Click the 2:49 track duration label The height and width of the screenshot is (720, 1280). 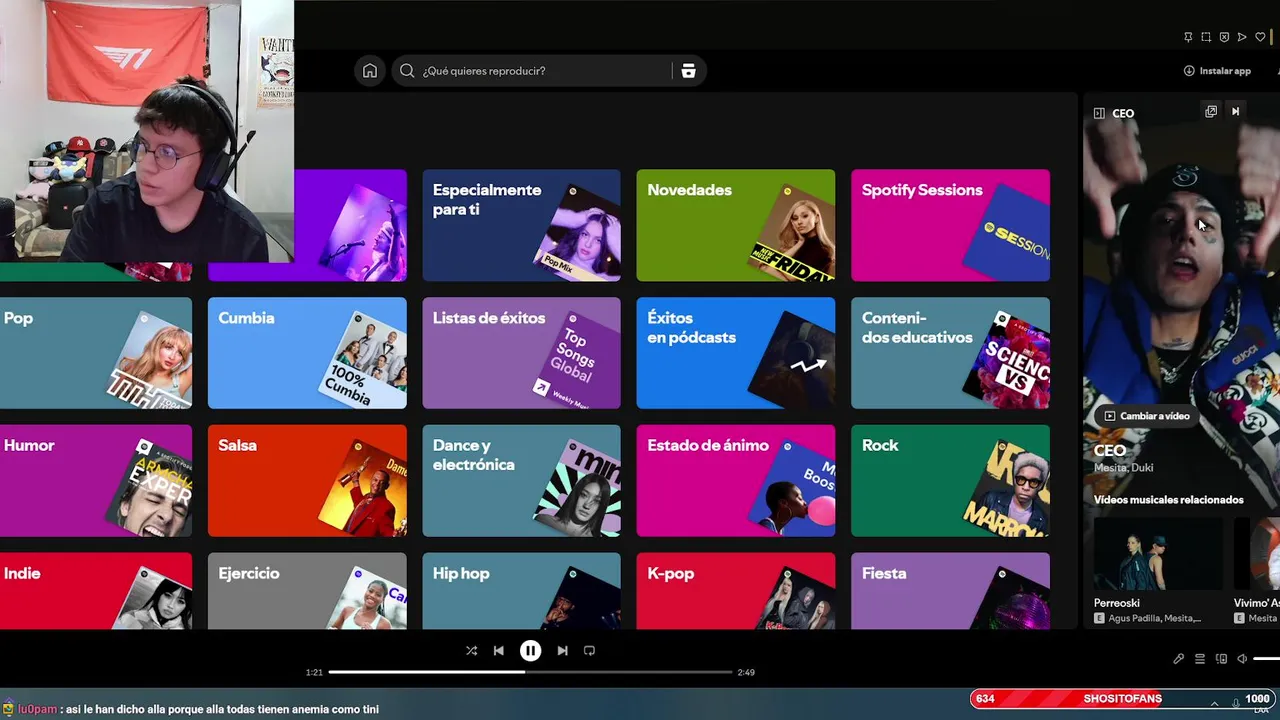[x=746, y=673]
